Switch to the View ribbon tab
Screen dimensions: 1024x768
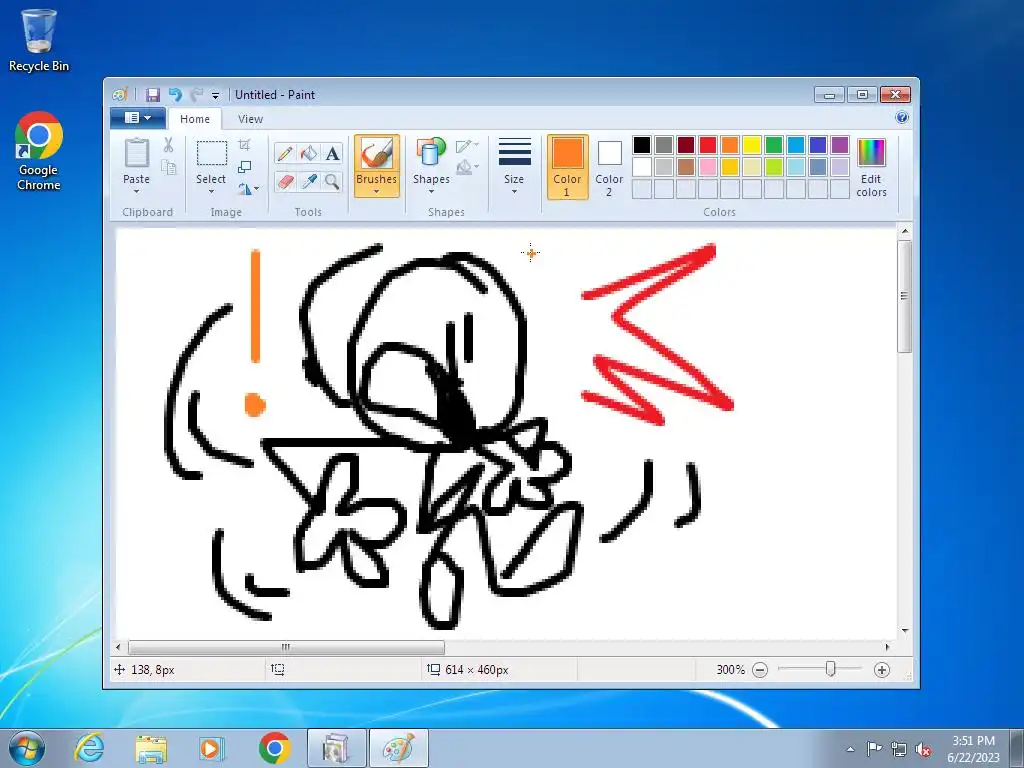pos(251,119)
